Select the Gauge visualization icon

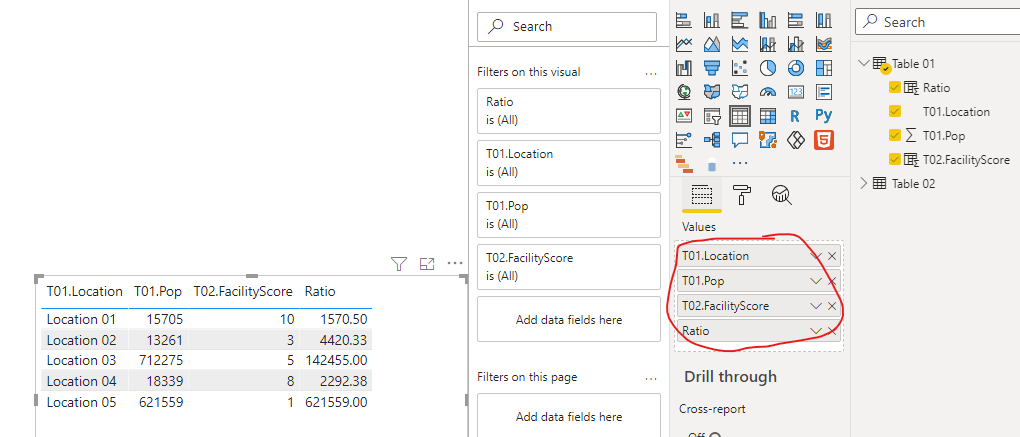point(768,92)
